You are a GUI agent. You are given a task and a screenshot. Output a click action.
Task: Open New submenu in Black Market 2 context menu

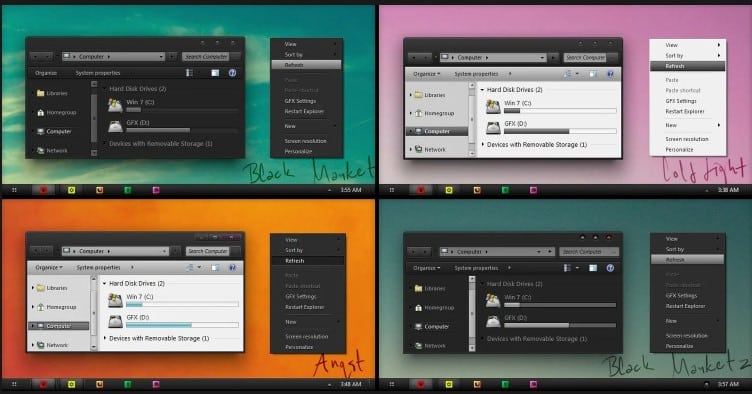pos(687,321)
